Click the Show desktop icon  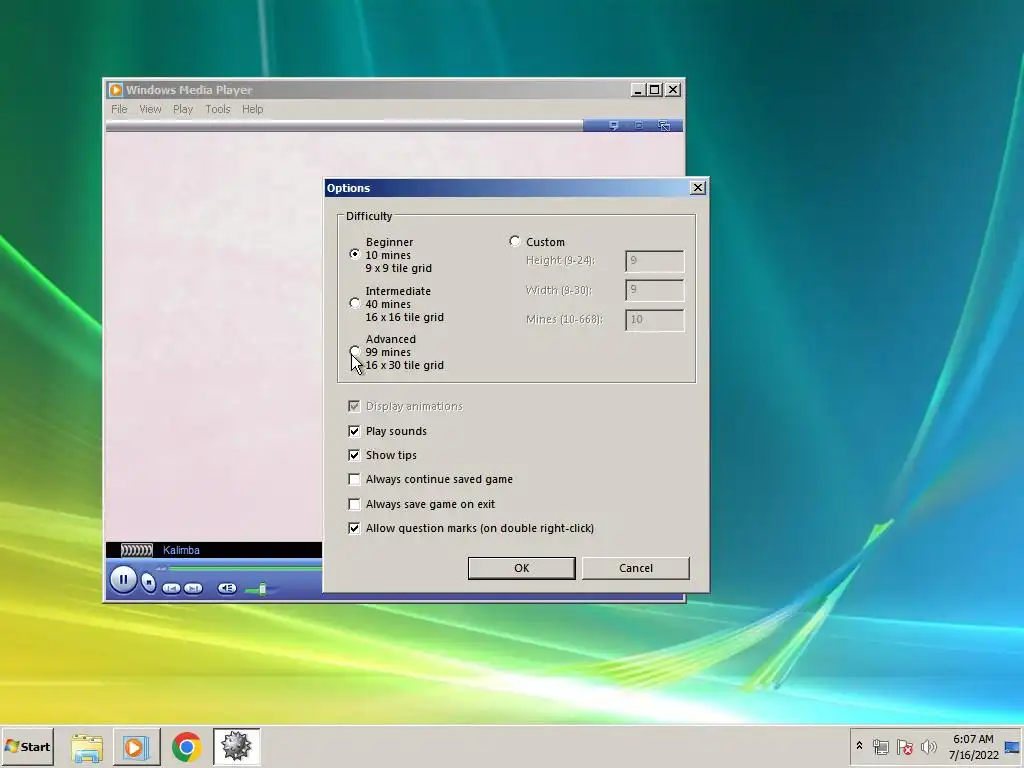(1012, 746)
